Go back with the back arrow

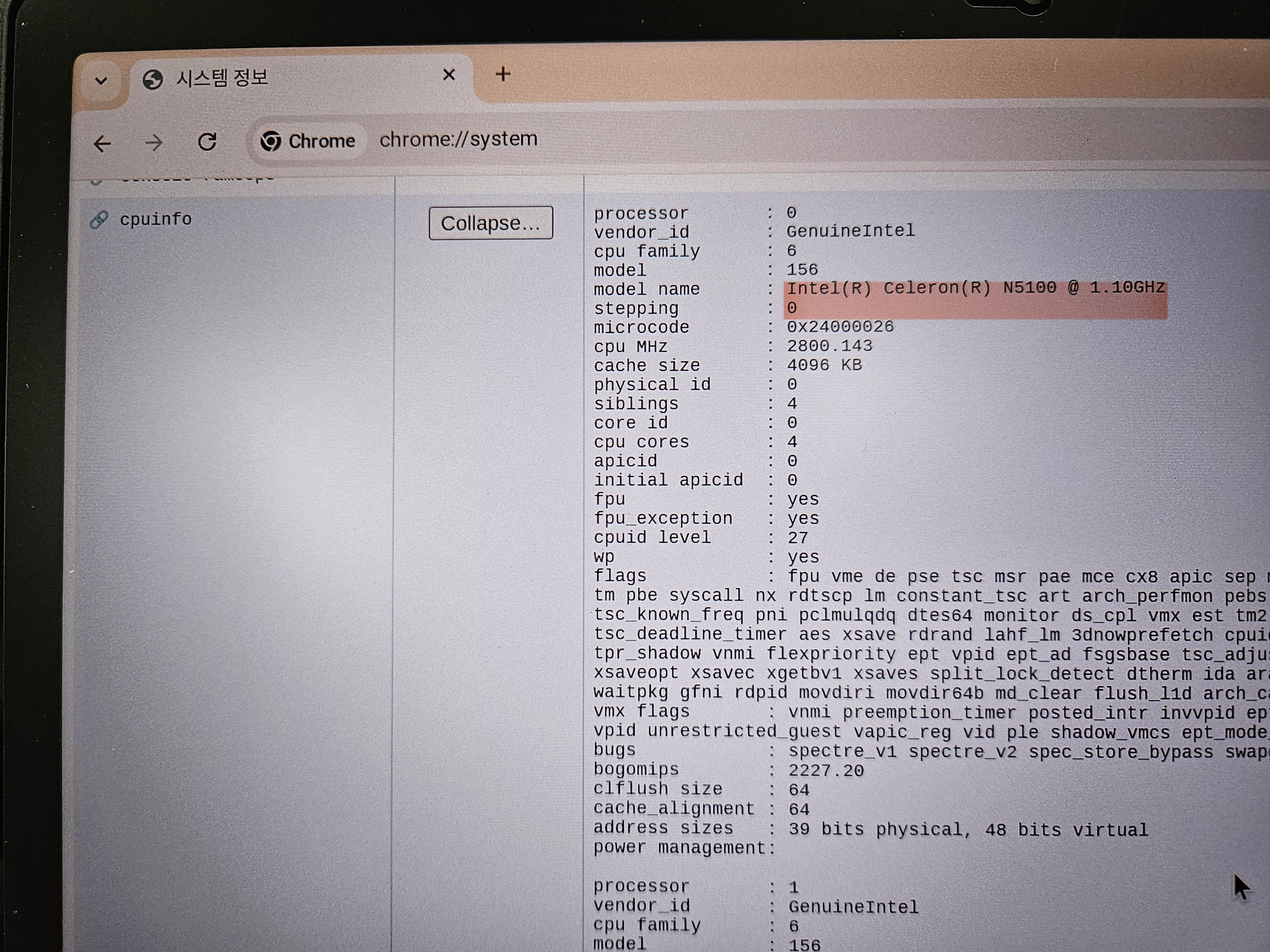point(102,143)
